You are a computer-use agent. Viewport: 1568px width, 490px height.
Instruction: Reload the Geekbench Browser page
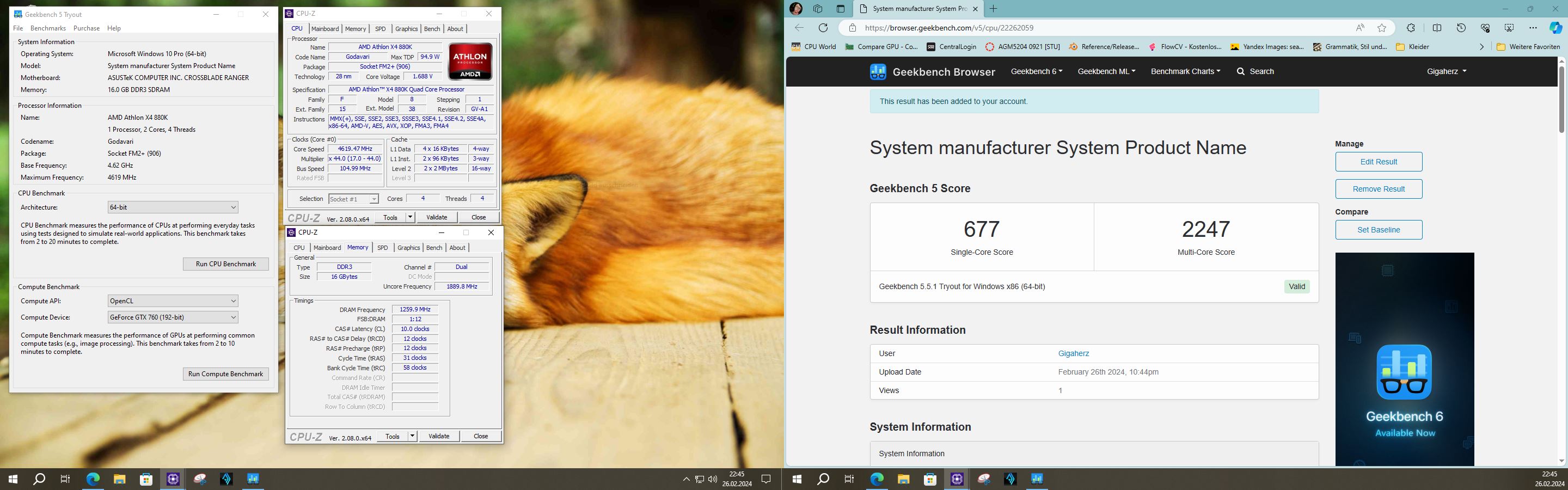823,27
